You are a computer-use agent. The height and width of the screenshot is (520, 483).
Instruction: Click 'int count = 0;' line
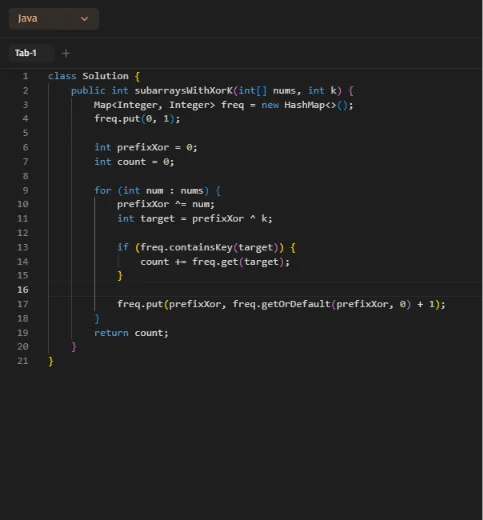(134, 162)
